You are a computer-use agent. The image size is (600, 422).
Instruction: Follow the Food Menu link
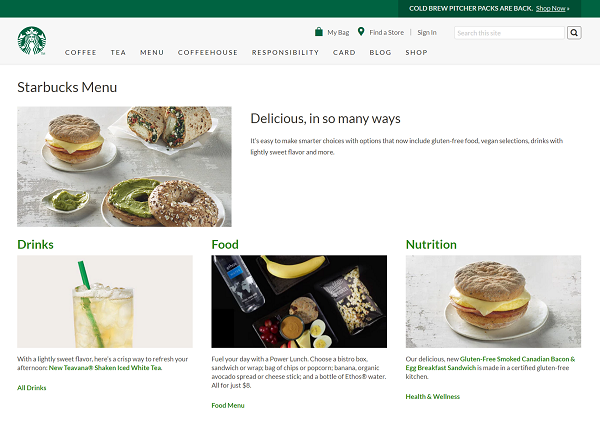(x=228, y=405)
